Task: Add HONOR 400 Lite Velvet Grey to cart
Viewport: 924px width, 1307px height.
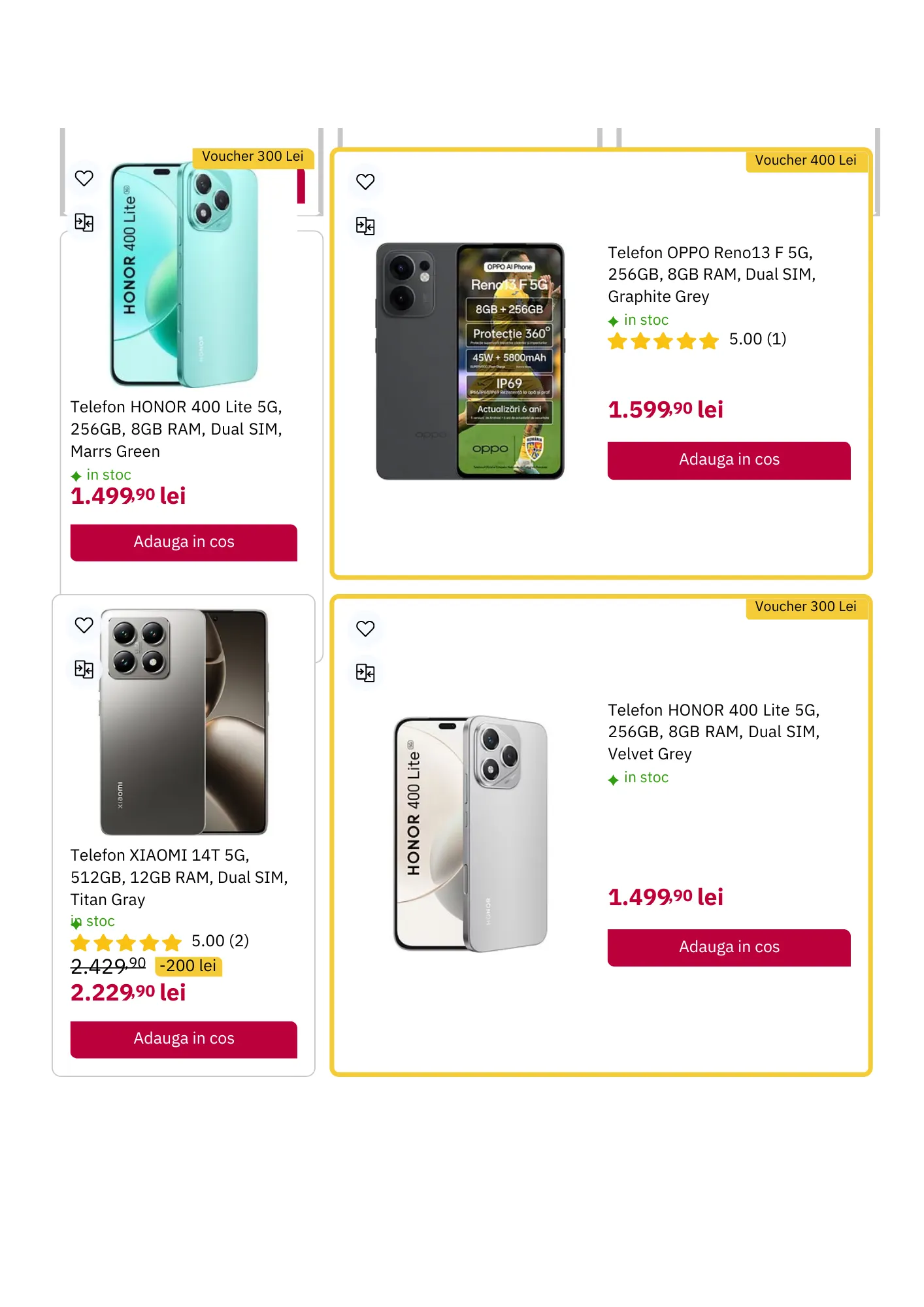Action: 729,947
